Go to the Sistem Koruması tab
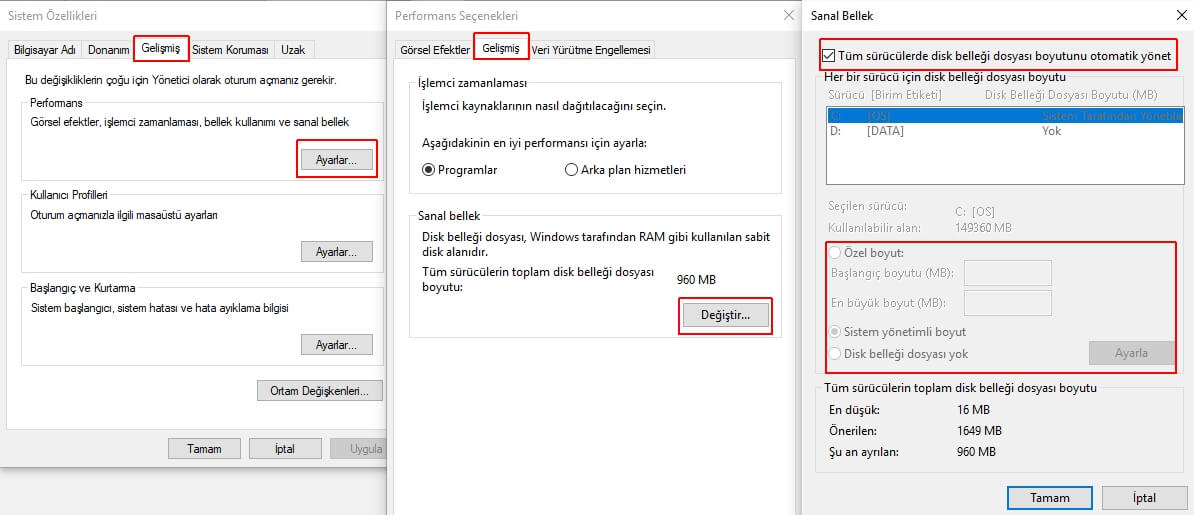 (230, 50)
